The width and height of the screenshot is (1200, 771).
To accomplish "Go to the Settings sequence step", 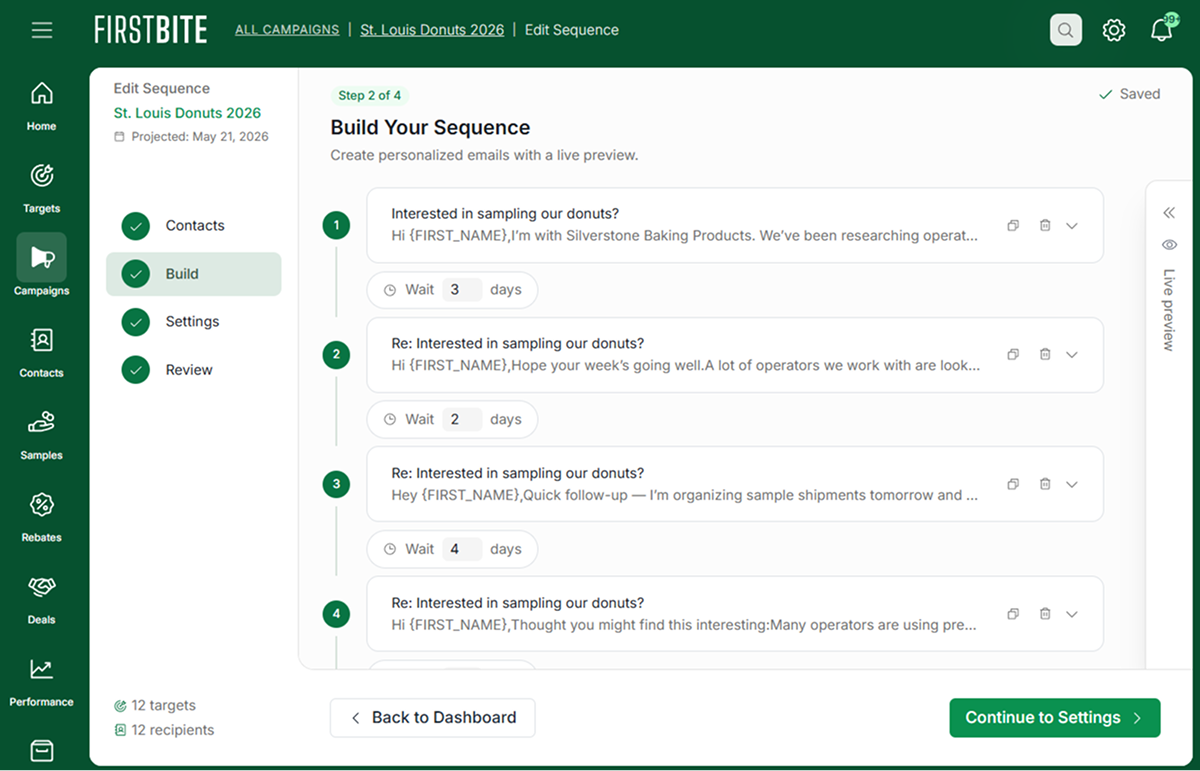I will click(194, 322).
